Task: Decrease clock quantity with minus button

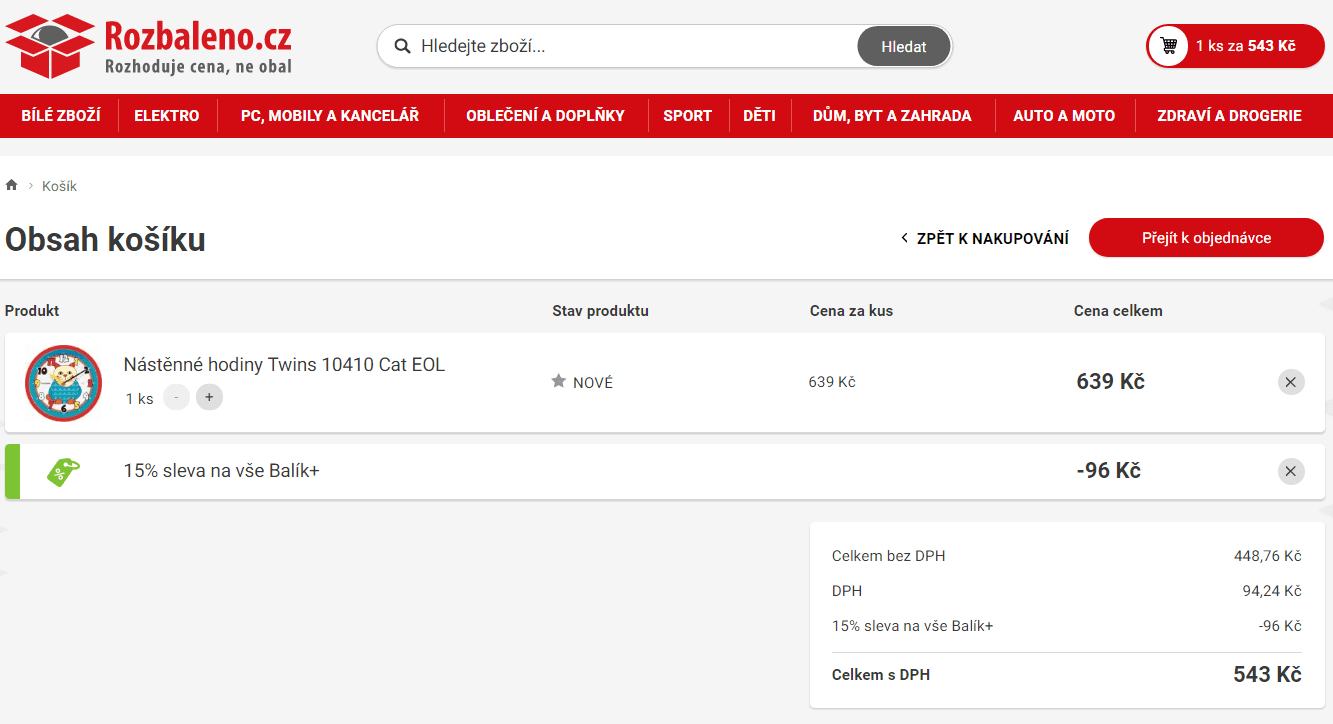Action: click(x=176, y=397)
